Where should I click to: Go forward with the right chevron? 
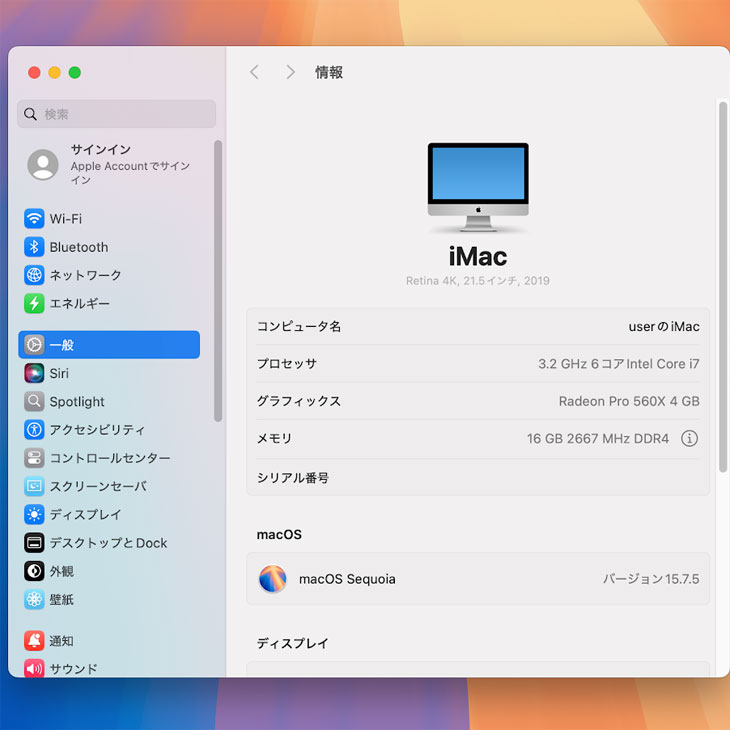290,72
